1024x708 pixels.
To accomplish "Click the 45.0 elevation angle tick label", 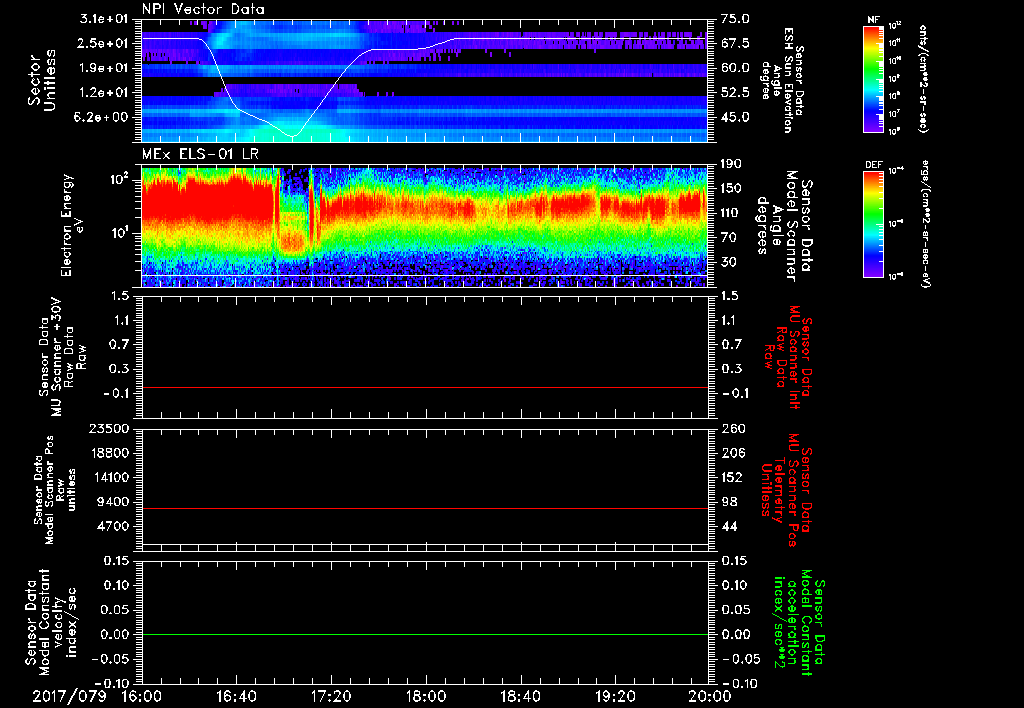I will point(735,117).
